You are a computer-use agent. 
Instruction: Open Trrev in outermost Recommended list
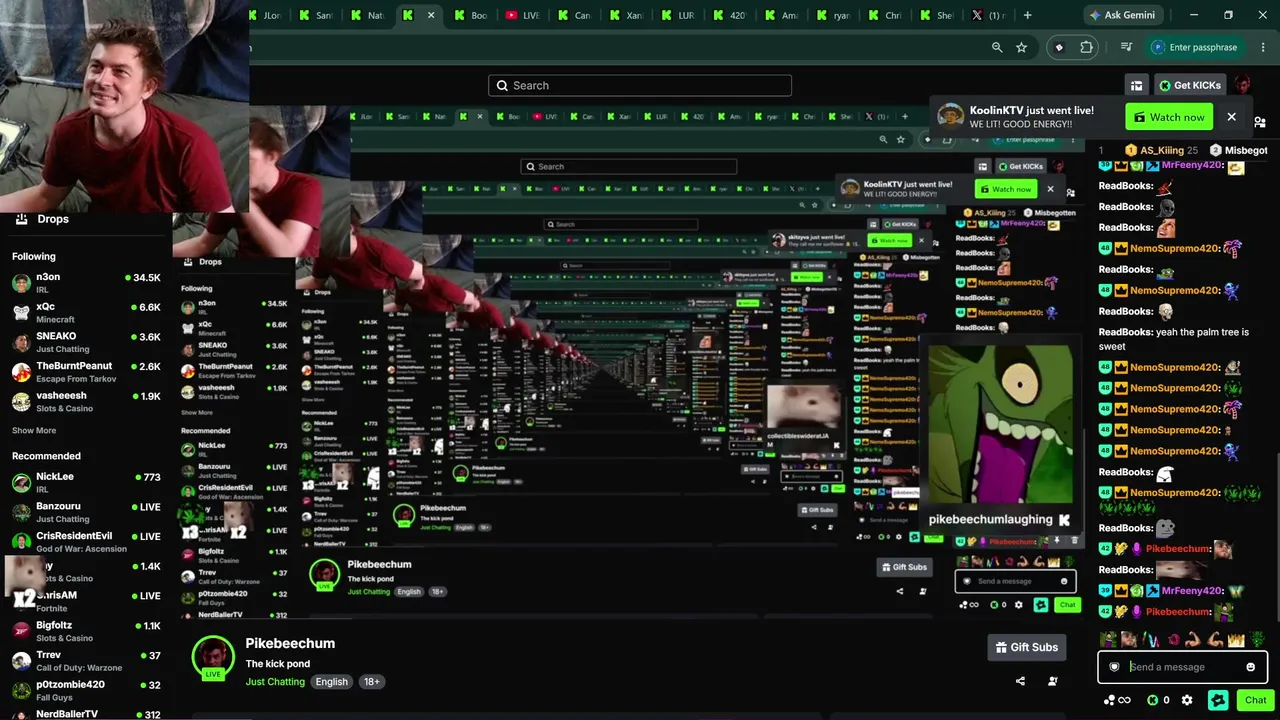click(86, 661)
